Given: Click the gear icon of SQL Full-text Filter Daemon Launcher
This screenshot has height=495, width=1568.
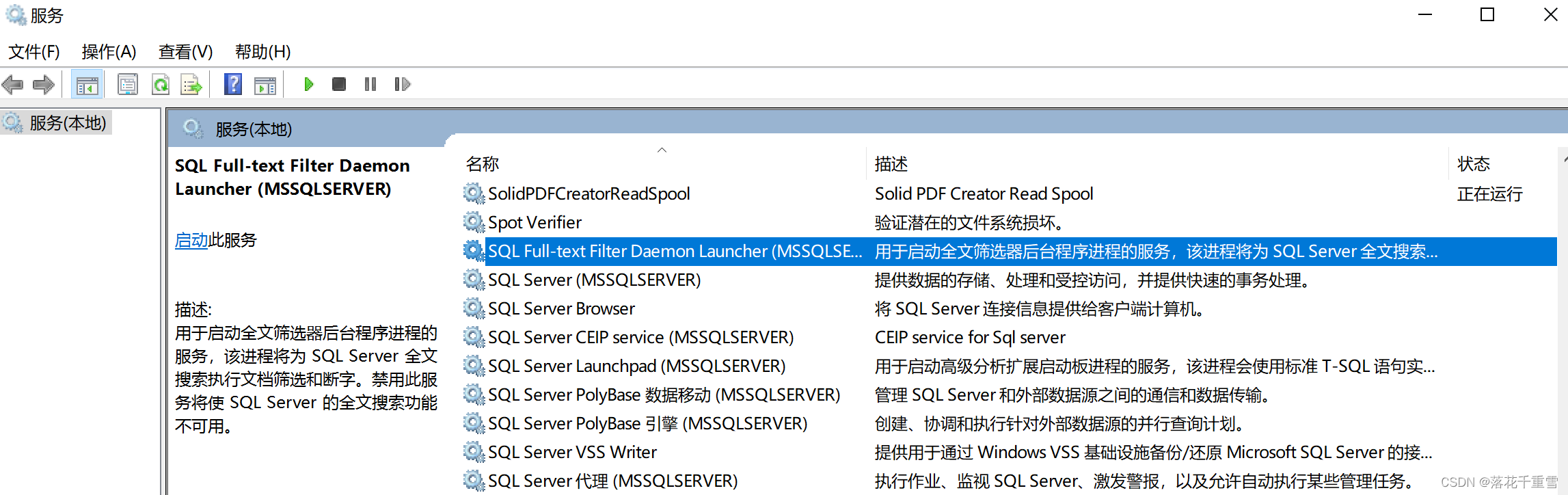Looking at the screenshot, I should coord(474,251).
